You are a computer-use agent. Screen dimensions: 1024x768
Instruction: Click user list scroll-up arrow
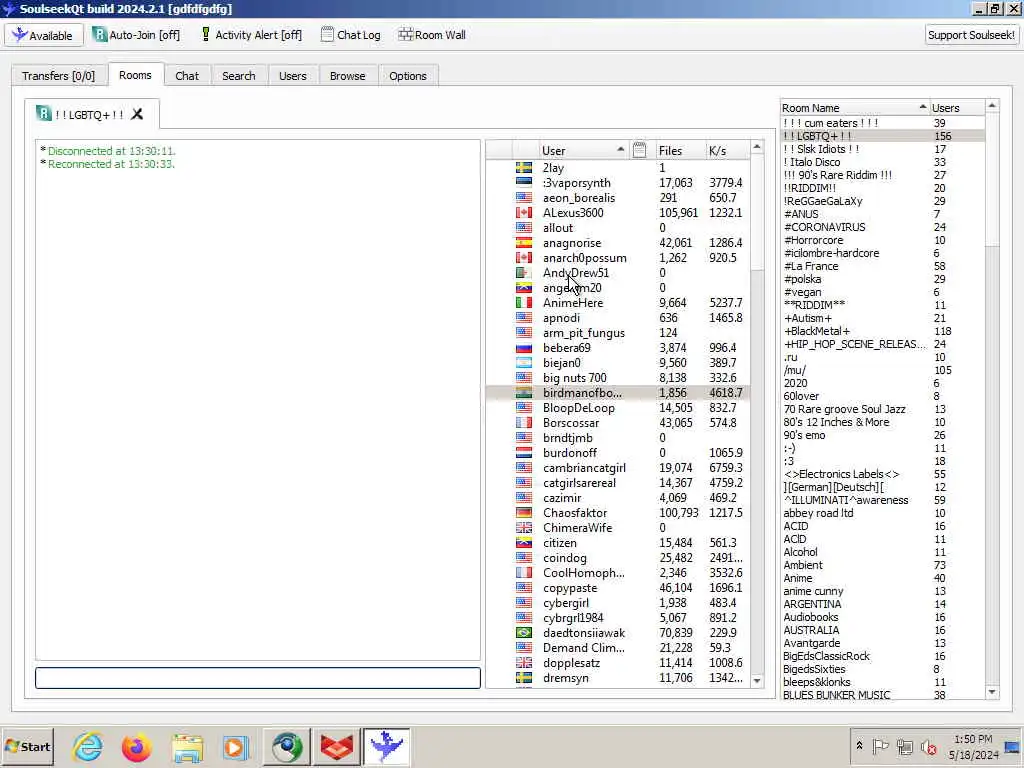click(x=757, y=147)
